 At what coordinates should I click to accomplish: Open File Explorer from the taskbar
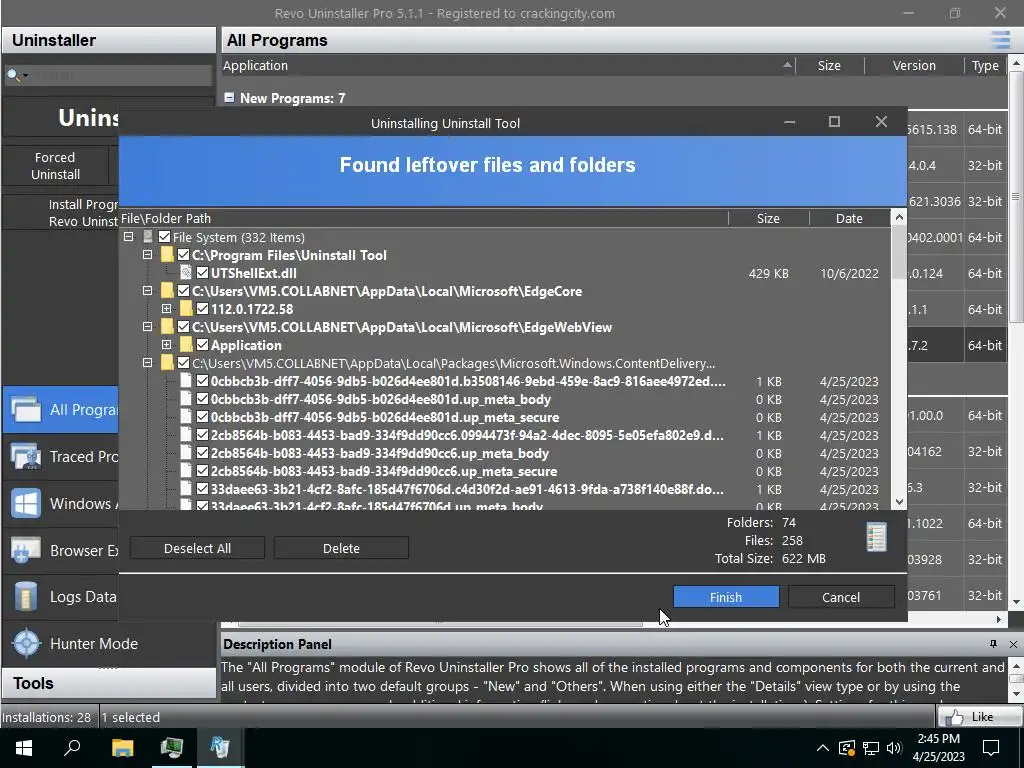(122, 747)
